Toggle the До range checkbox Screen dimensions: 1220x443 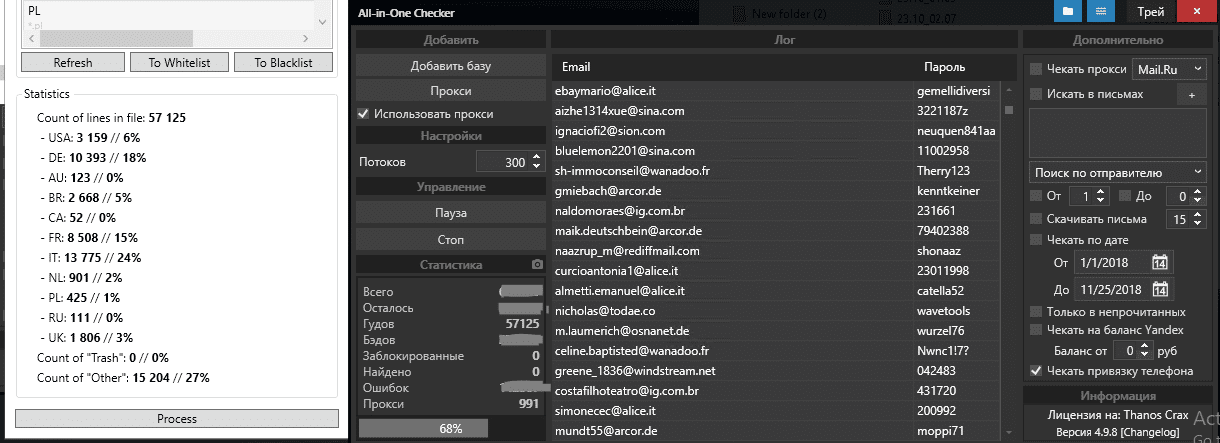(x=1125, y=196)
